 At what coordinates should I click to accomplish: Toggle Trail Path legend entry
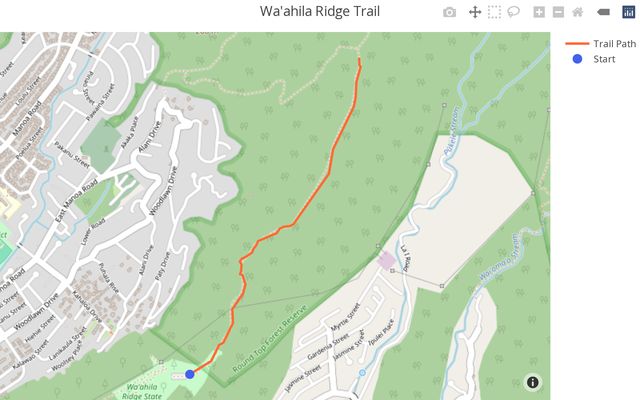pos(600,43)
